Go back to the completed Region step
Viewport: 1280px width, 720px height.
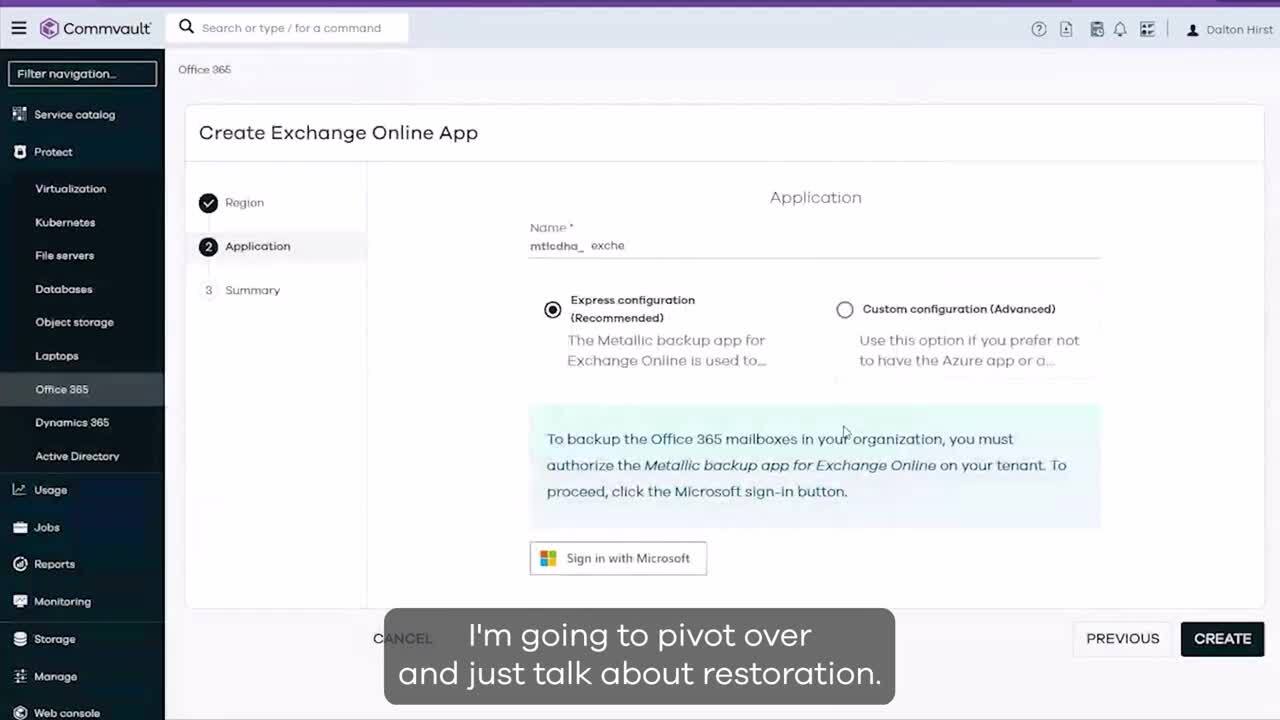coord(243,203)
